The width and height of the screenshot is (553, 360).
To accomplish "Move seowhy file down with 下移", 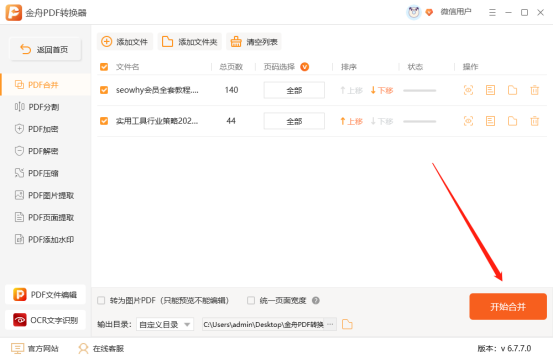I will pyautogui.click(x=382, y=90).
